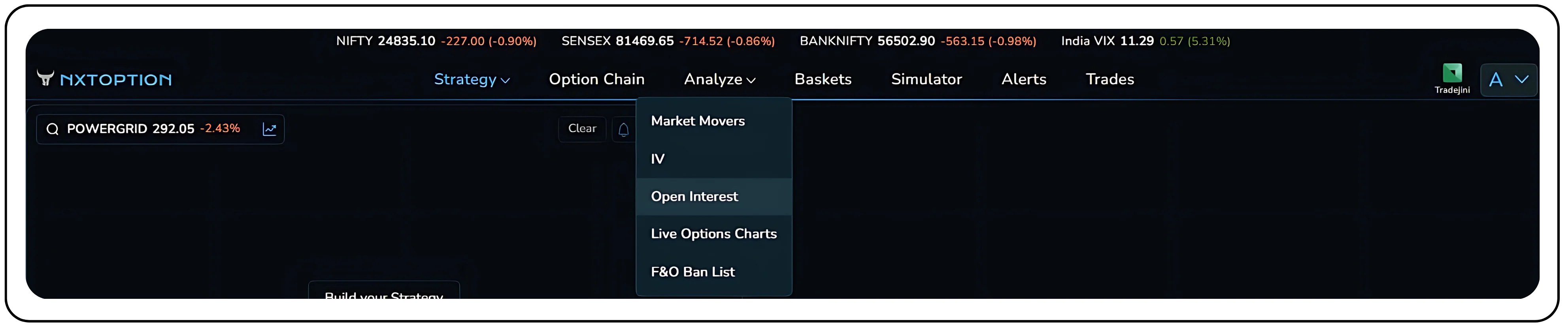Open the chart icon next to POWERGRID

[269, 129]
